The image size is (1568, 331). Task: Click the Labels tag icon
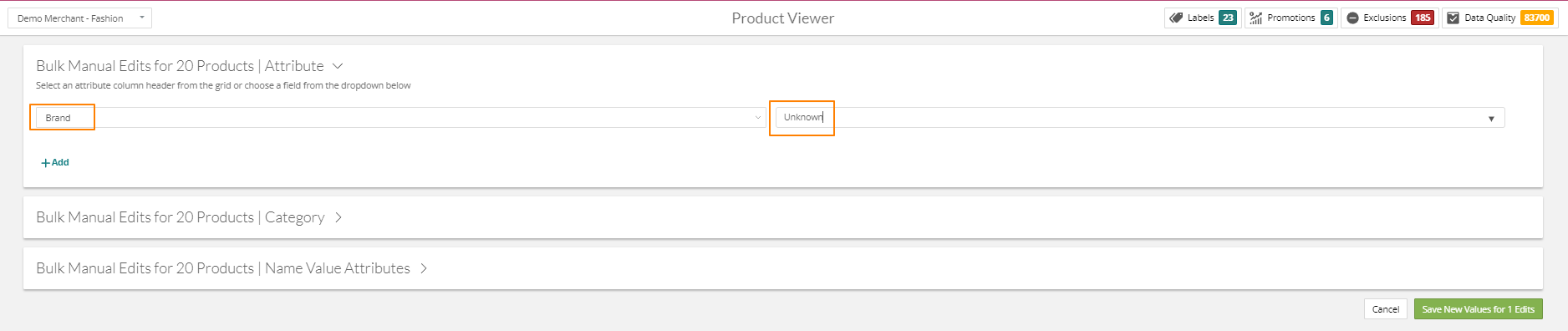pos(1176,18)
